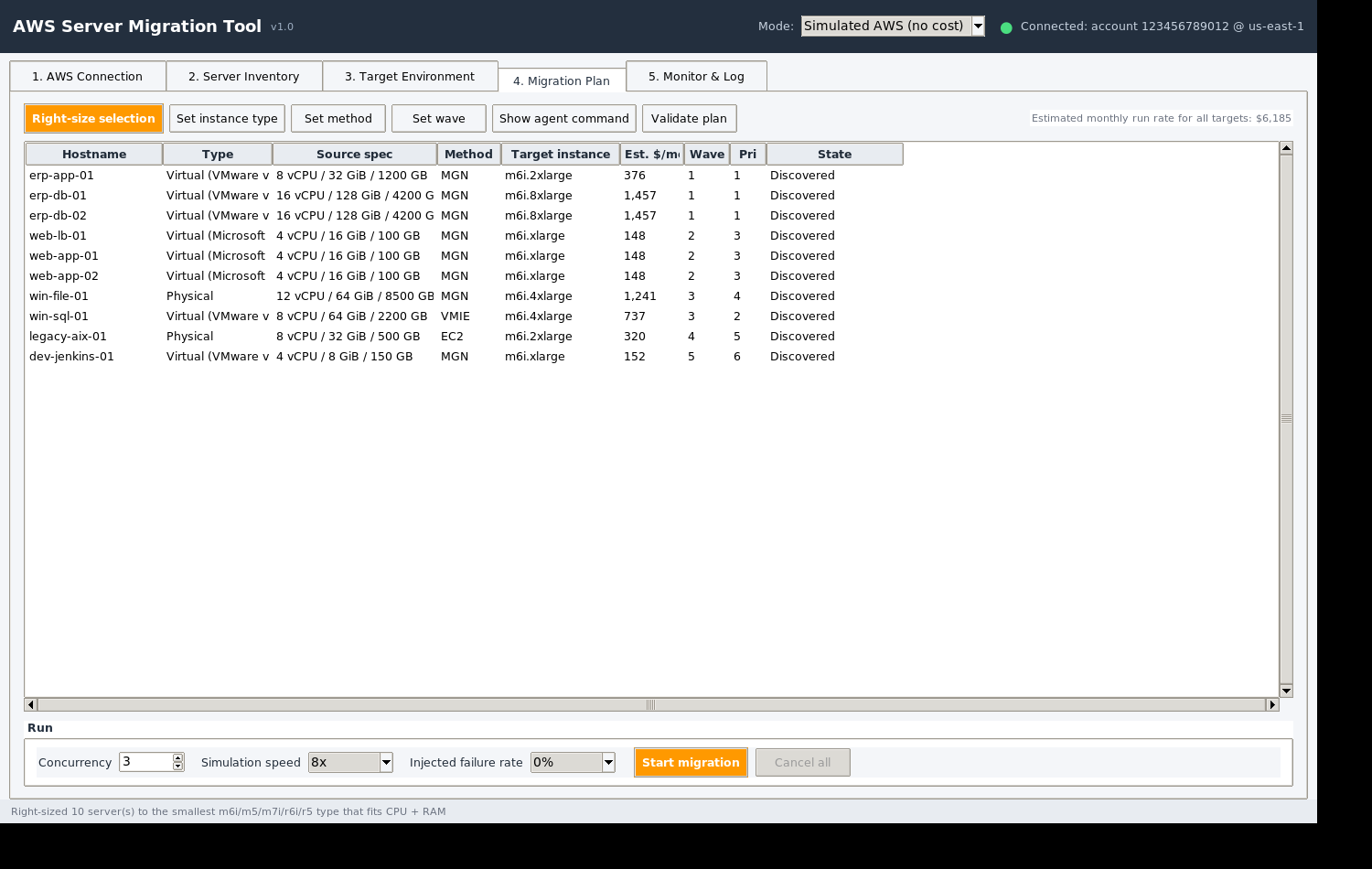Click the vertical scrollbar thumb

(1286, 419)
